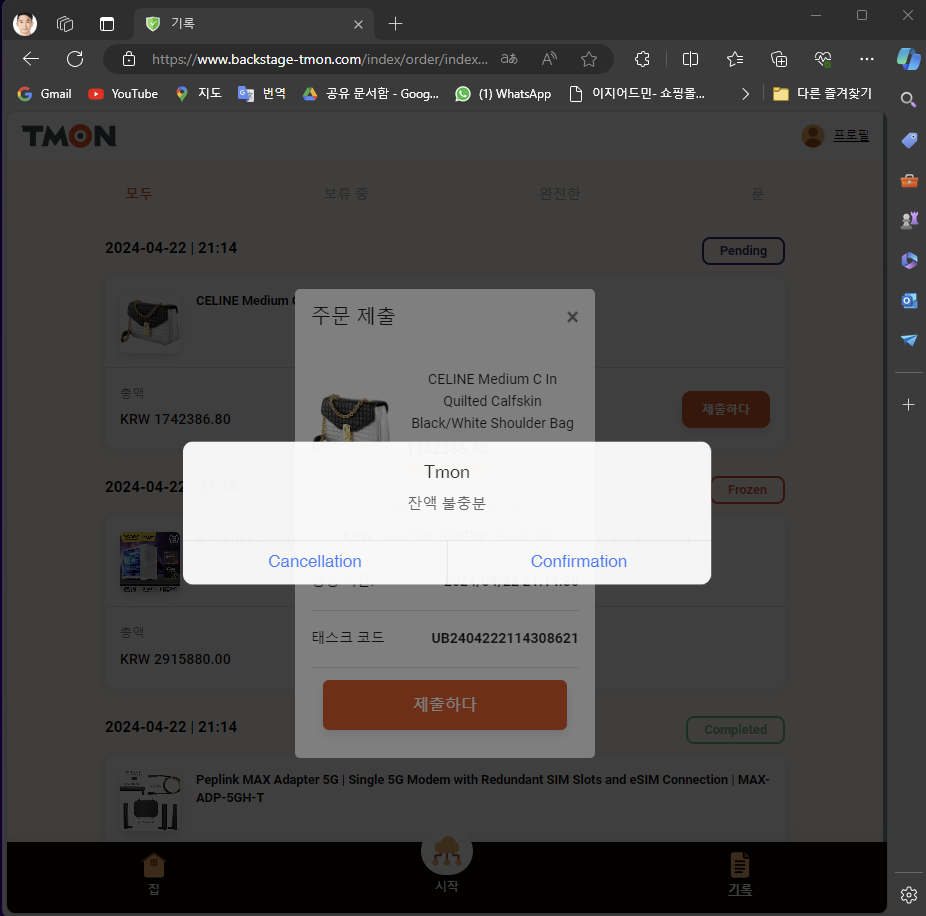Open the collections icon
926x916 pixels.
click(x=779, y=59)
